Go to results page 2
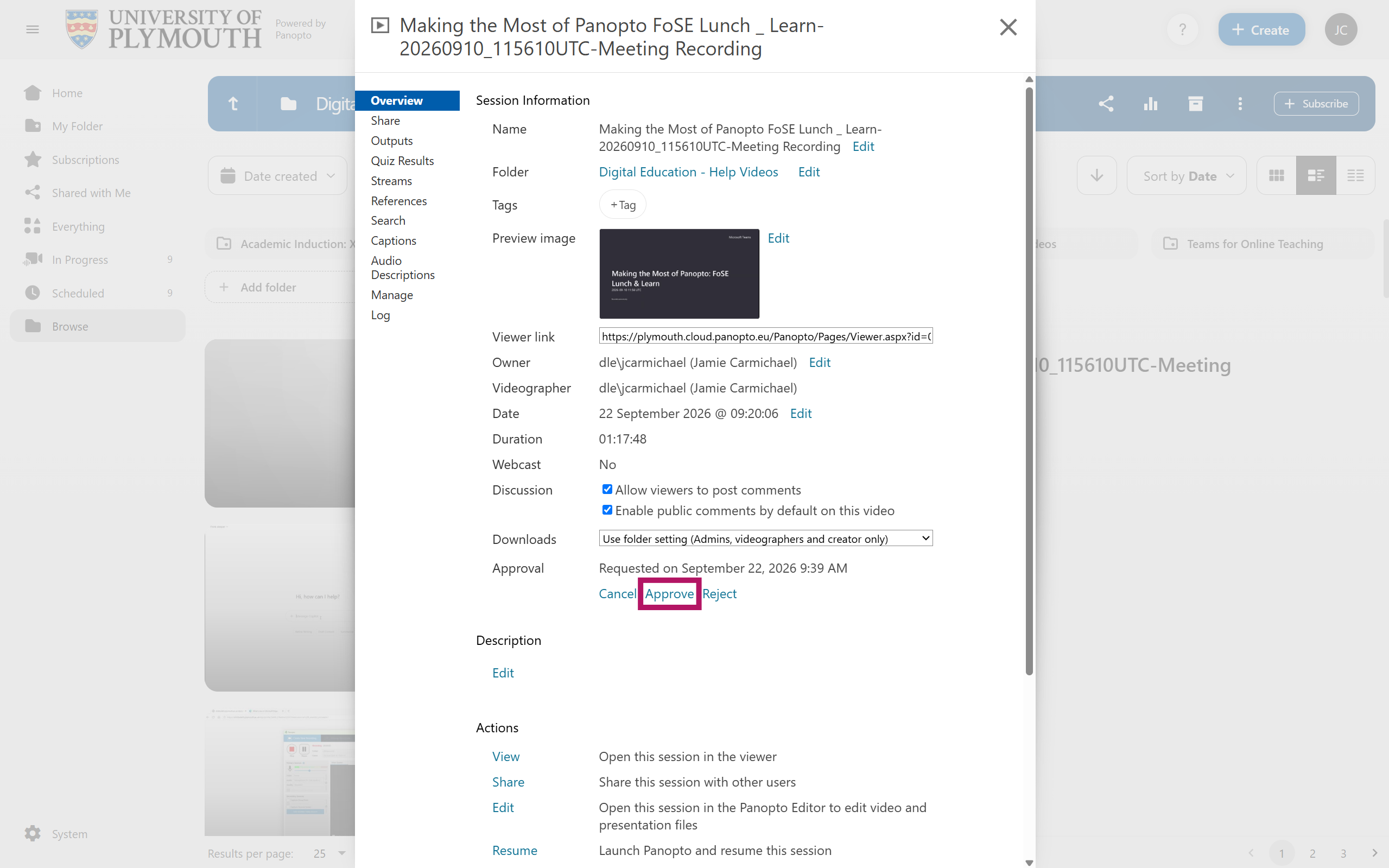This screenshot has width=1389, height=868. click(x=1312, y=853)
